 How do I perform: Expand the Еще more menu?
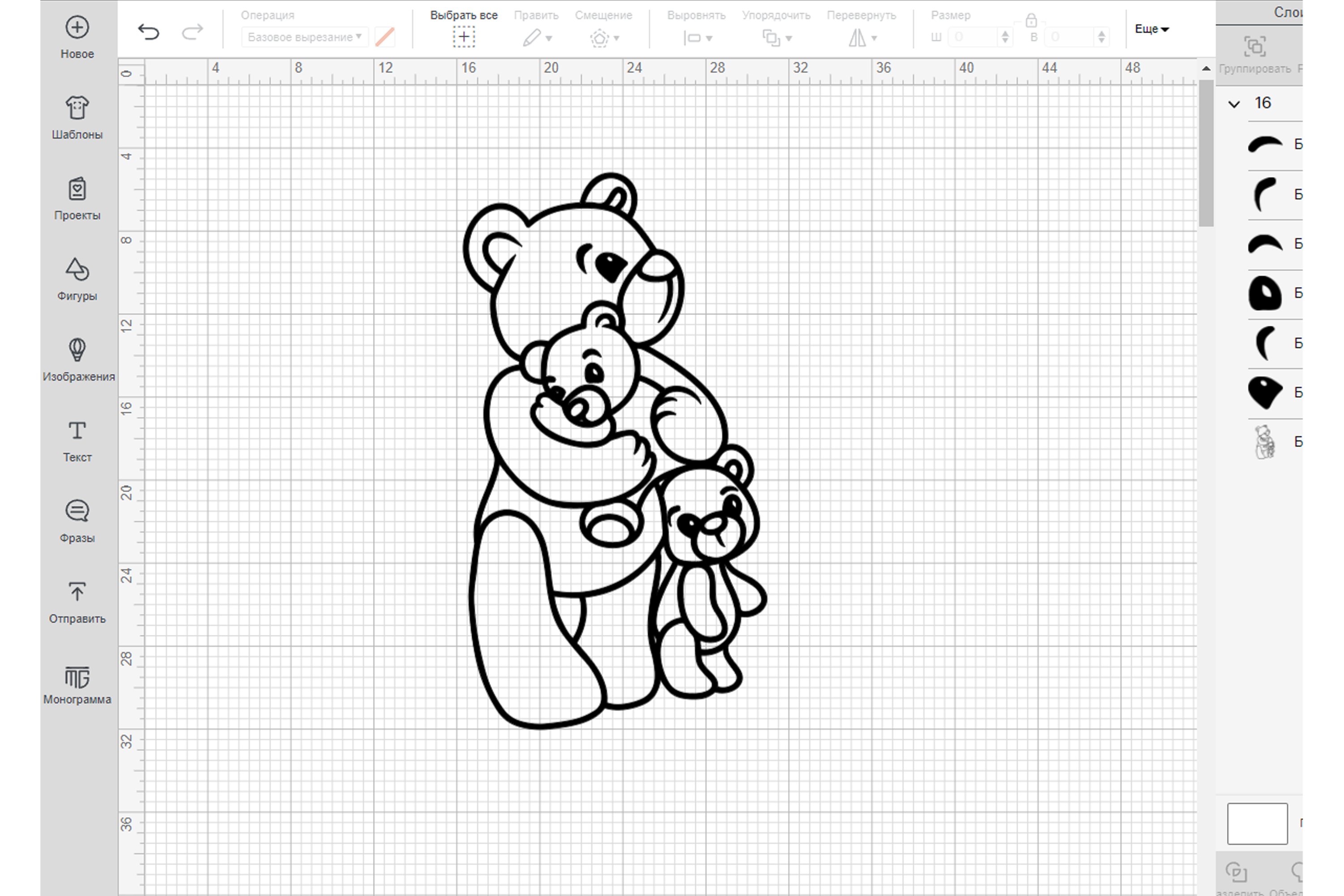(x=1151, y=29)
